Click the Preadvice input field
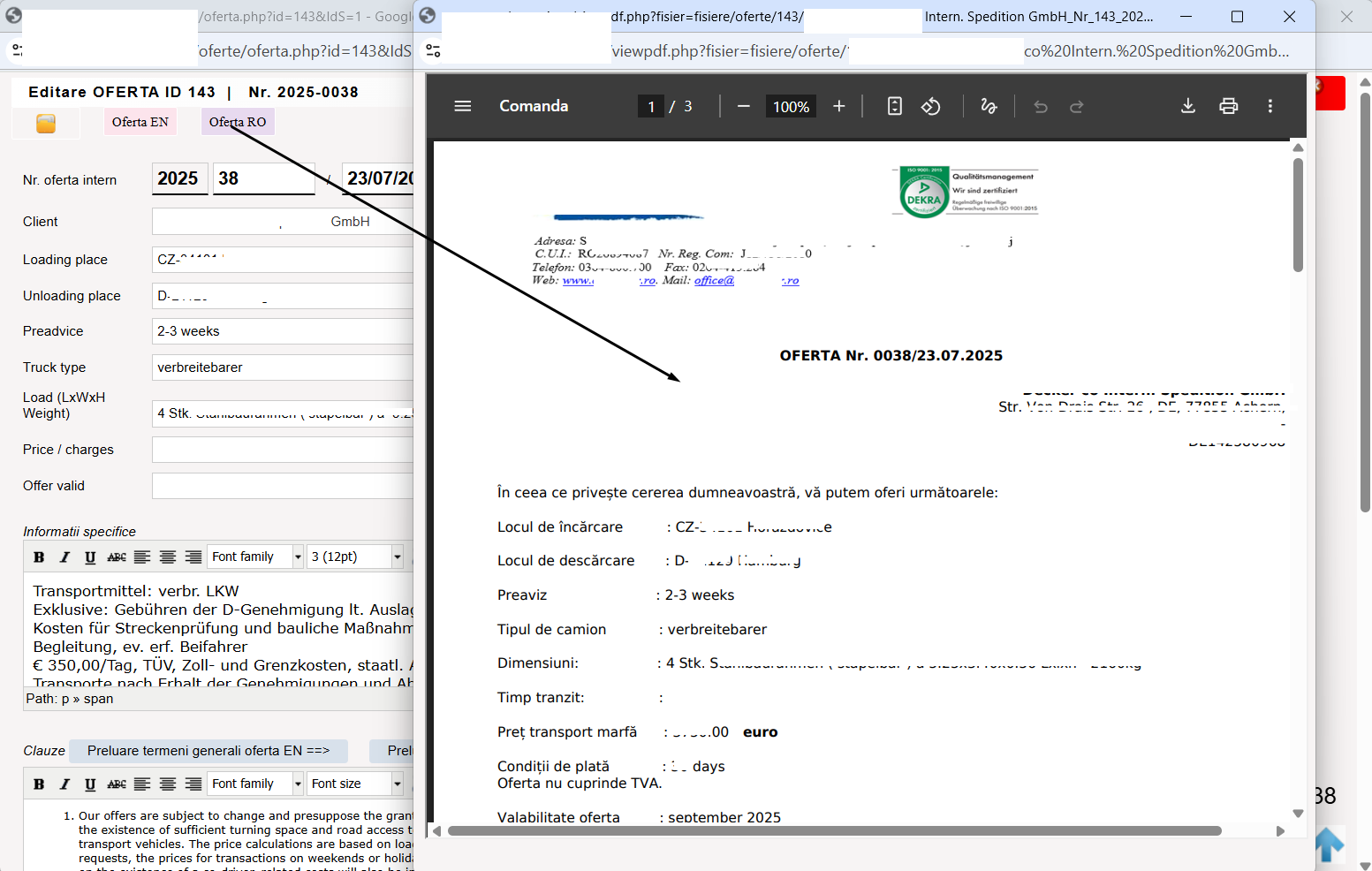 point(283,331)
